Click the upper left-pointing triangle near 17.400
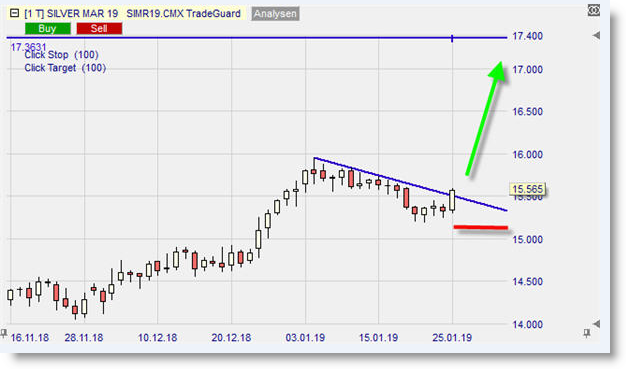The image size is (626, 369). pyautogui.click(x=596, y=36)
